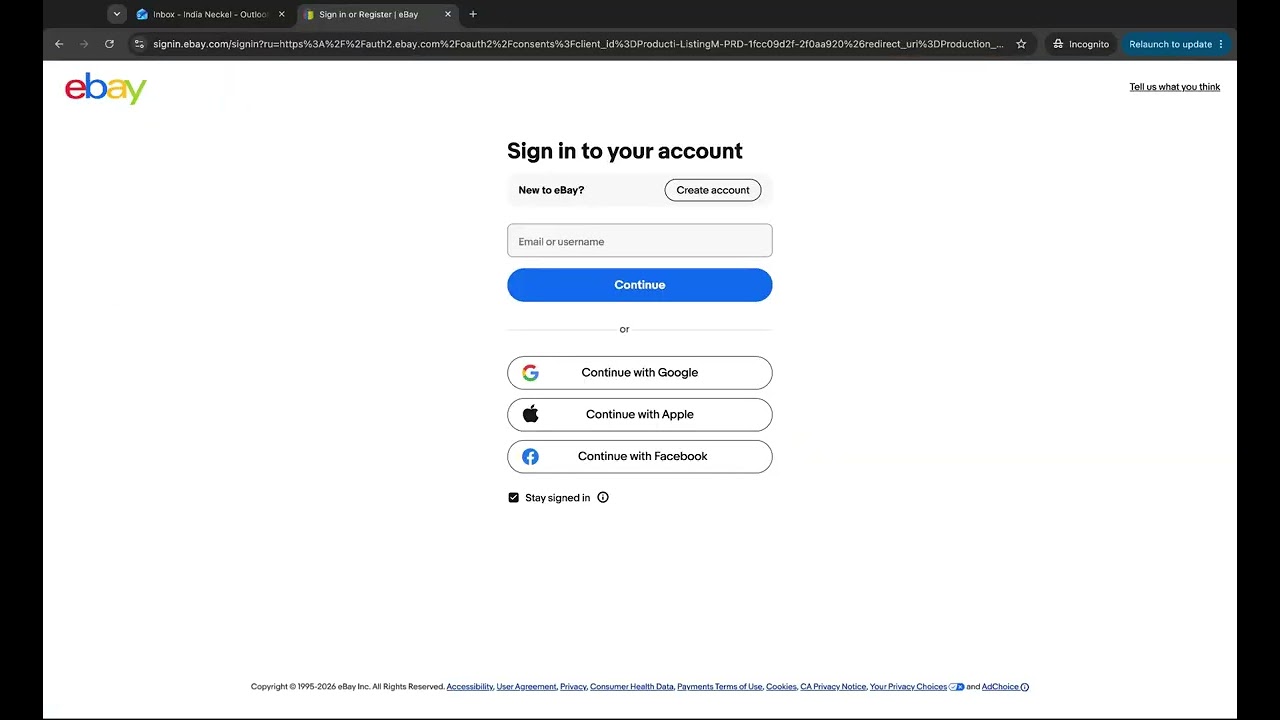Viewport: 1280px width, 720px height.
Task: Open Tell us what you think link
Action: tap(1175, 87)
